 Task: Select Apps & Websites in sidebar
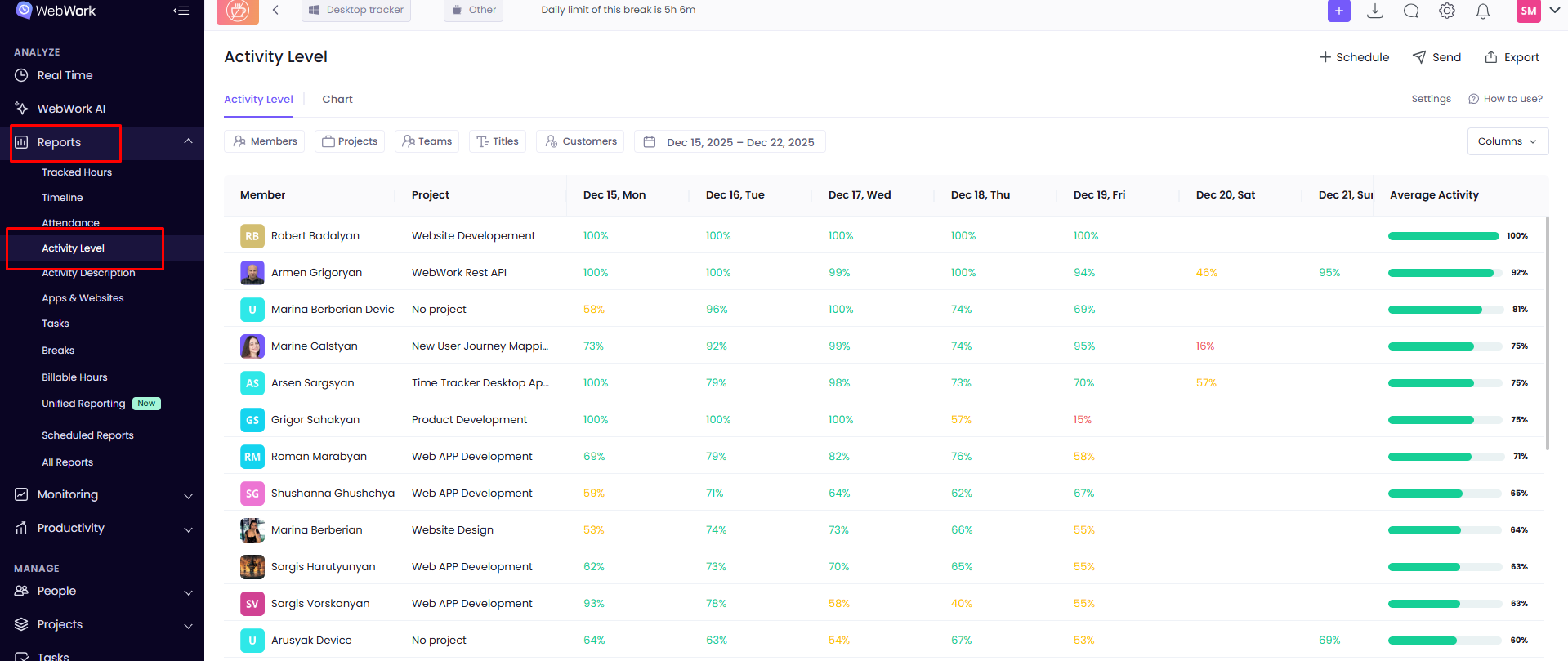[83, 298]
